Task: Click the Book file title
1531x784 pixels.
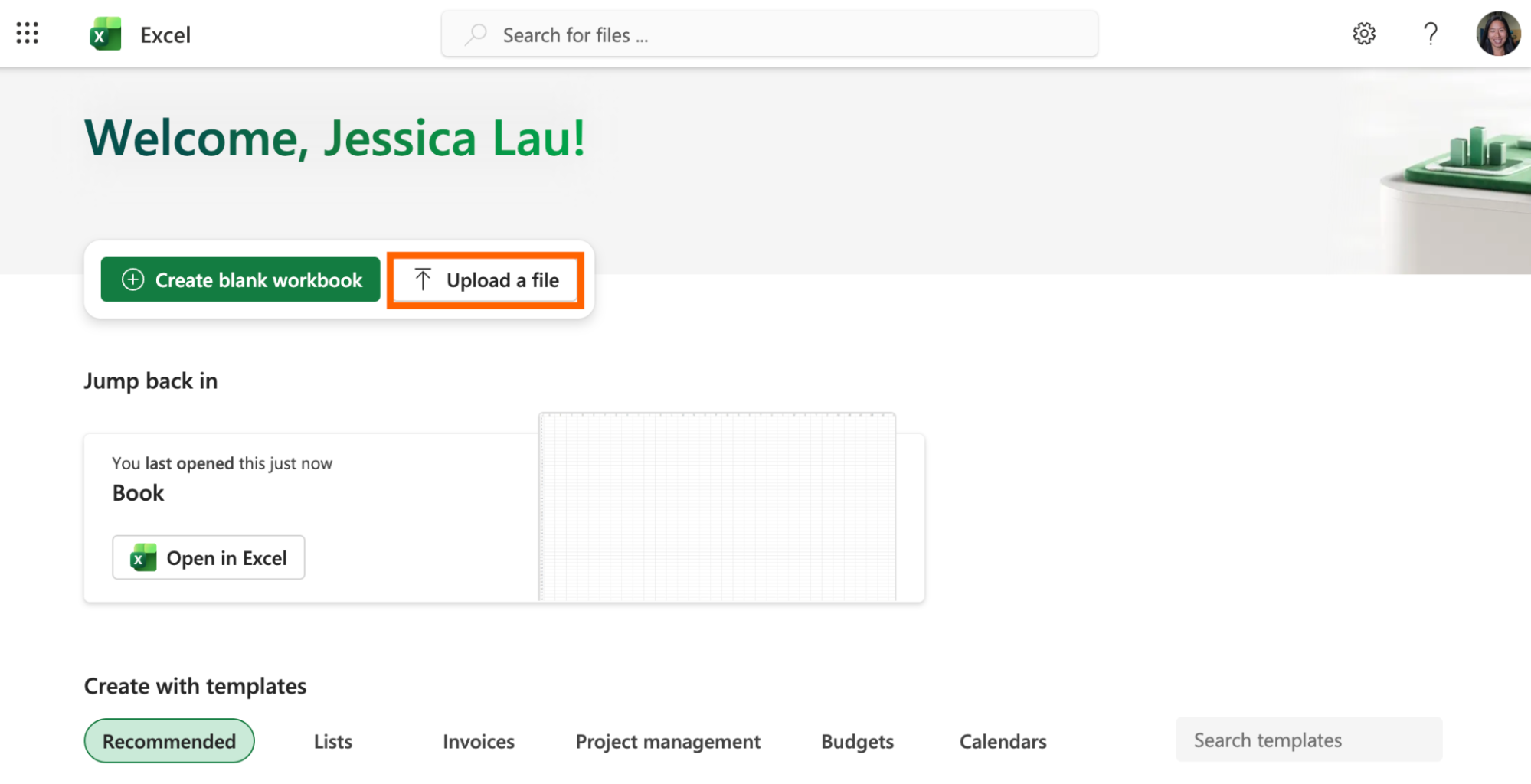Action: 138,493
